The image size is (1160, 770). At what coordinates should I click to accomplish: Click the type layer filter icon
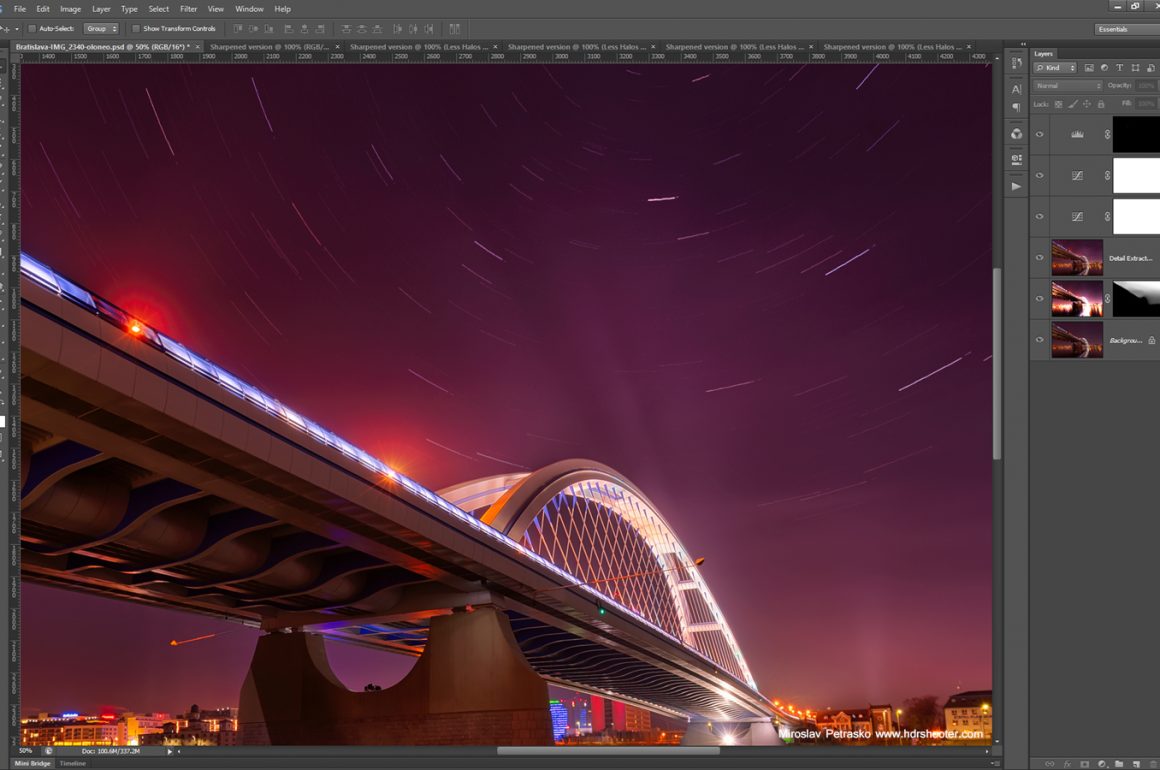[1119, 68]
